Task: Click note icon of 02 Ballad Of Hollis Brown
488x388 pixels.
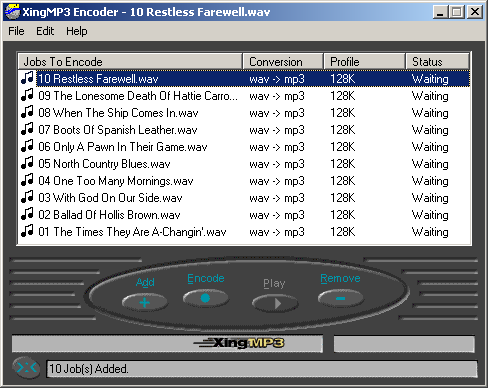Action: click(x=27, y=214)
